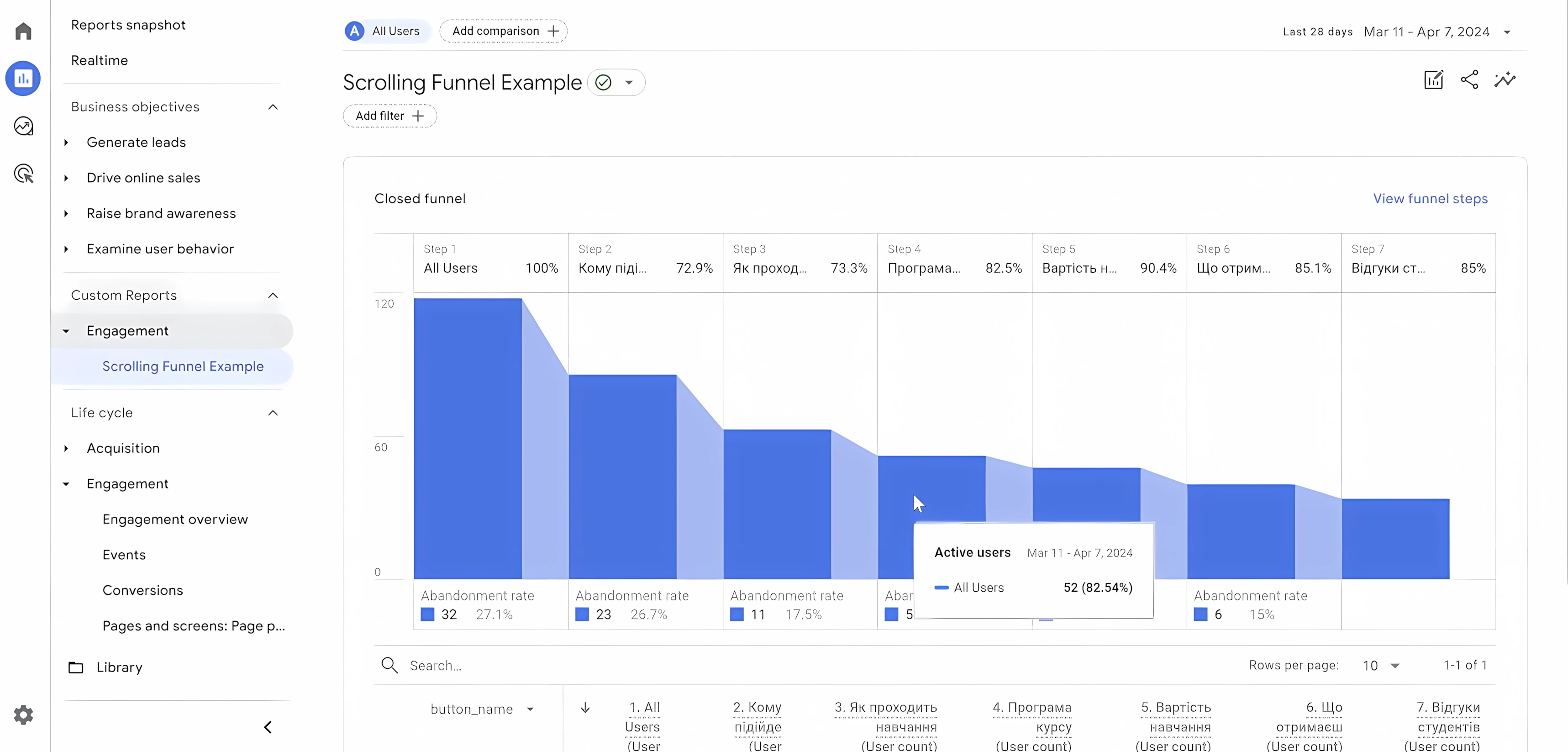1568x752 pixels.
Task: Click the Step 1 All Users funnel bar
Action: (x=468, y=439)
